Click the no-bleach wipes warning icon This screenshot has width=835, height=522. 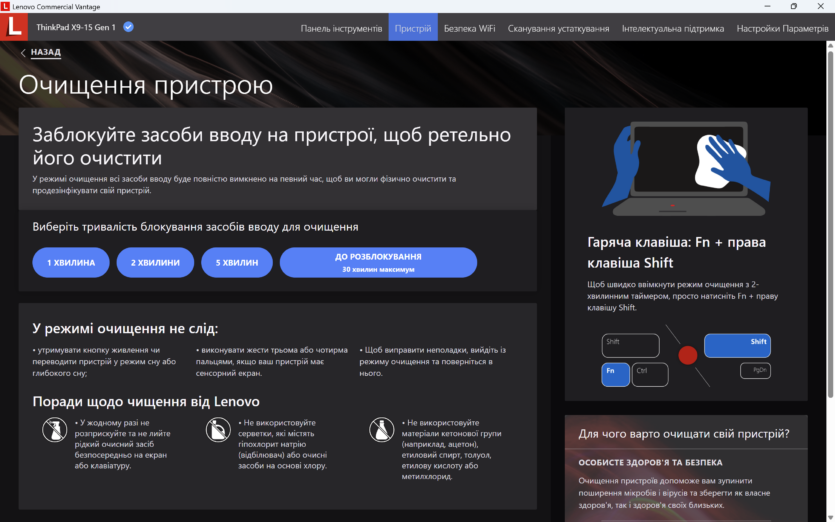click(x=218, y=429)
